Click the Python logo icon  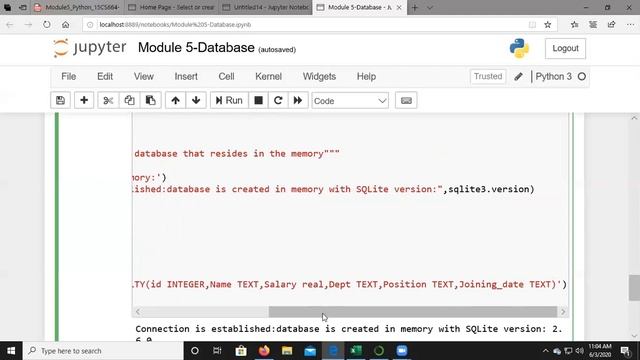(x=519, y=48)
